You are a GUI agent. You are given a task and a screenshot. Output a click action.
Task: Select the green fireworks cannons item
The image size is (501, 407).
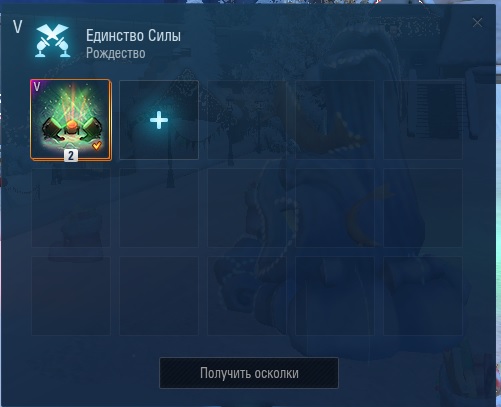[x=71, y=120]
